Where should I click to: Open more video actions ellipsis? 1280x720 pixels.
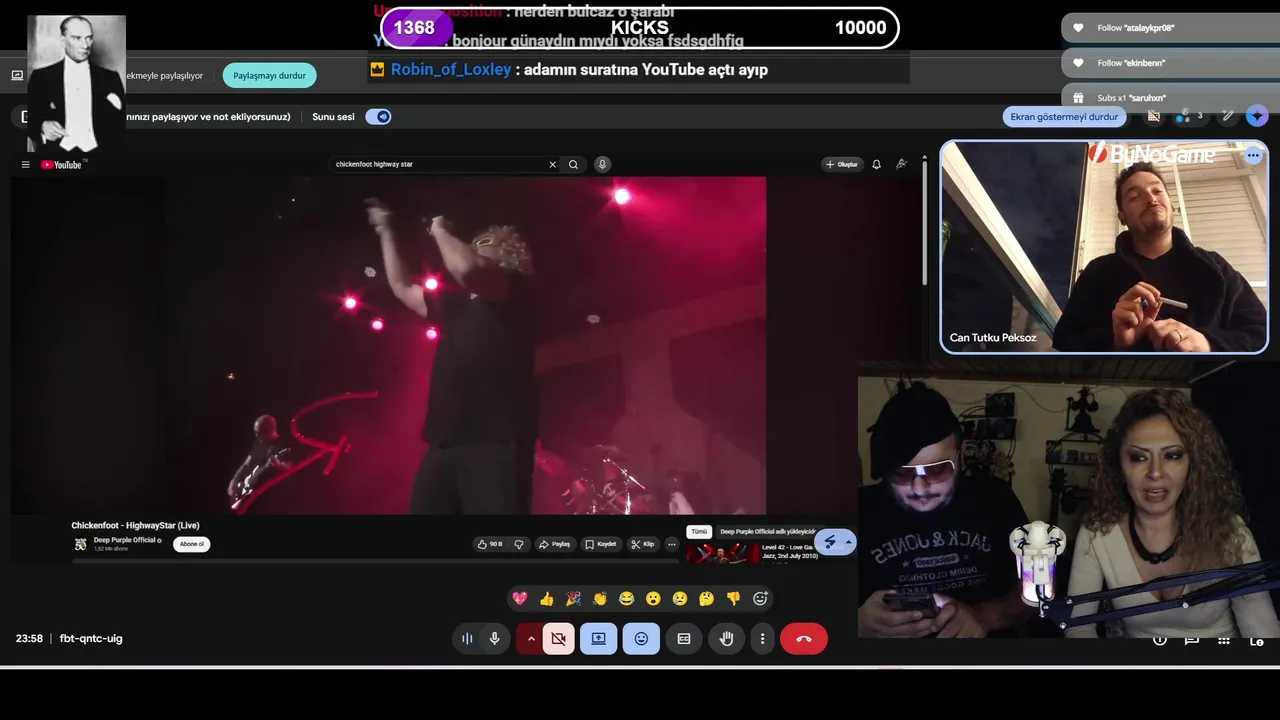point(672,544)
